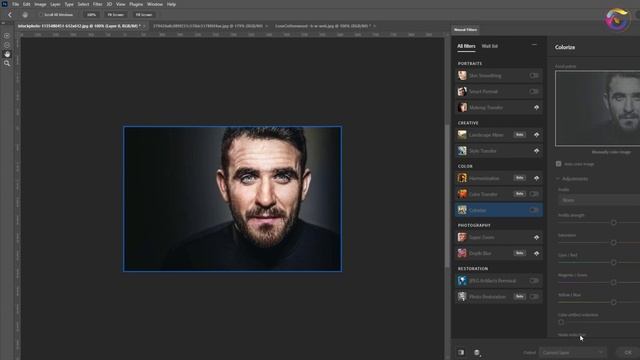
Task: Click the Neural Filters panel tab
Action: pos(465,30)
